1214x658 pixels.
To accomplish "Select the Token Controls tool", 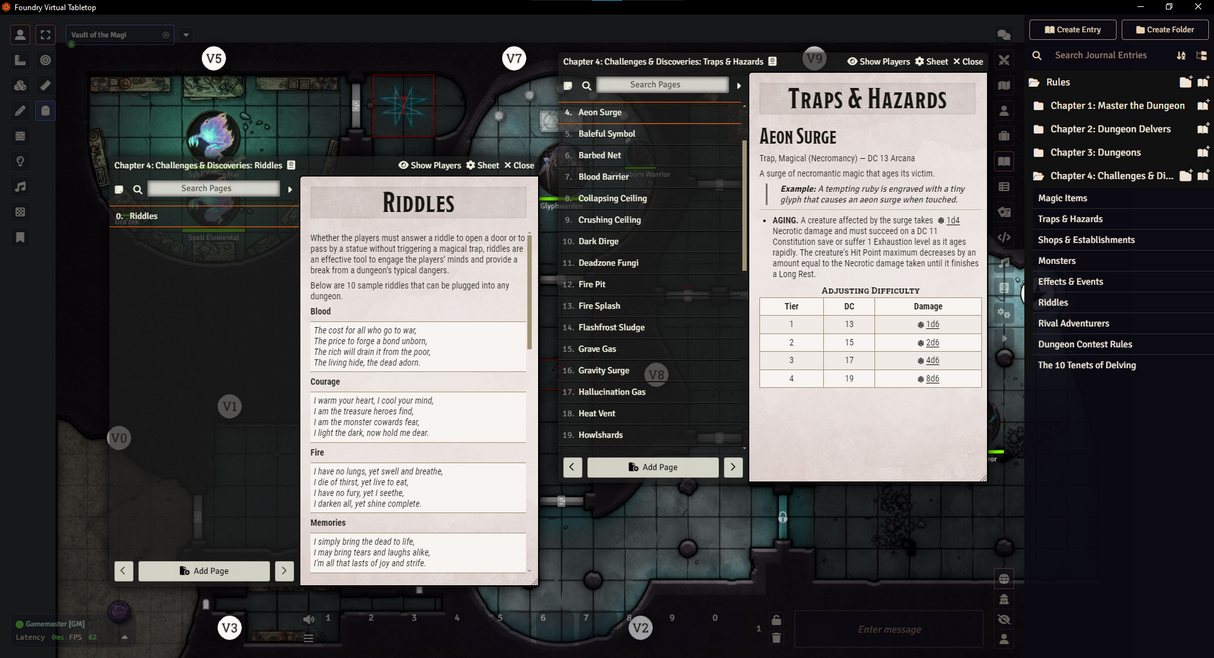I will point(20,35).
